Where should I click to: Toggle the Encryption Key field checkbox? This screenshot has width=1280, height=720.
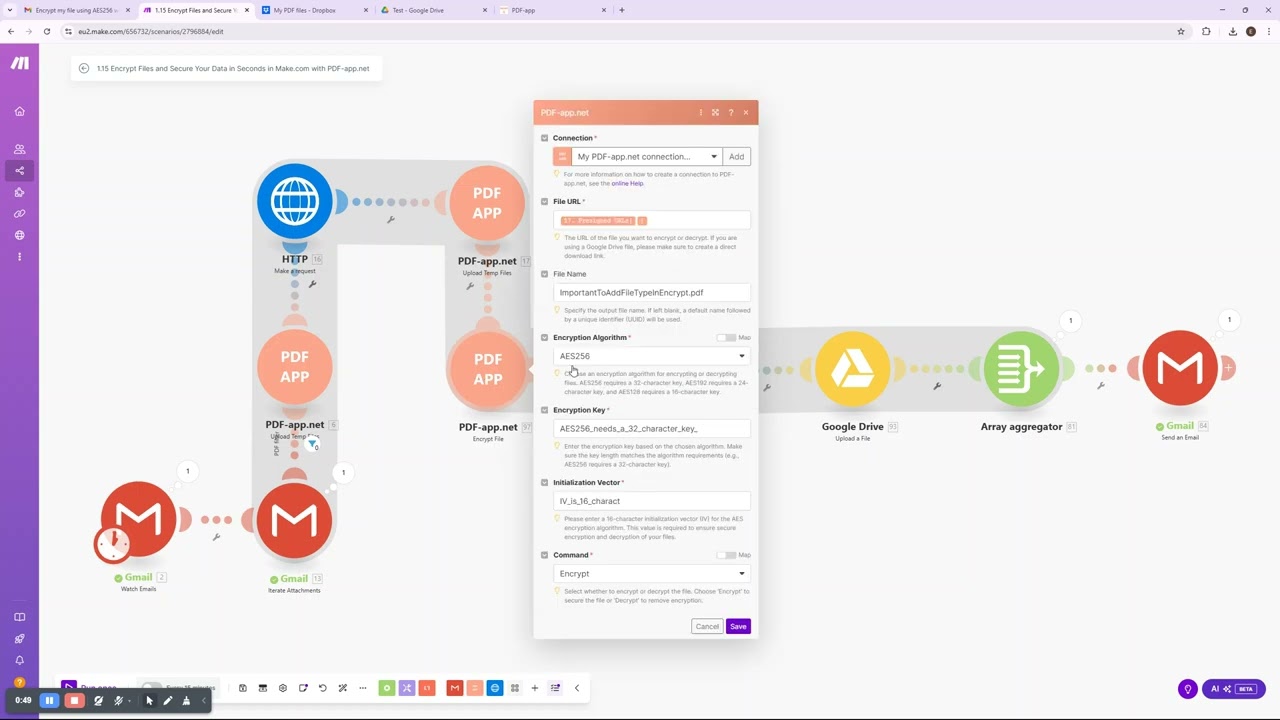(545, 410)
